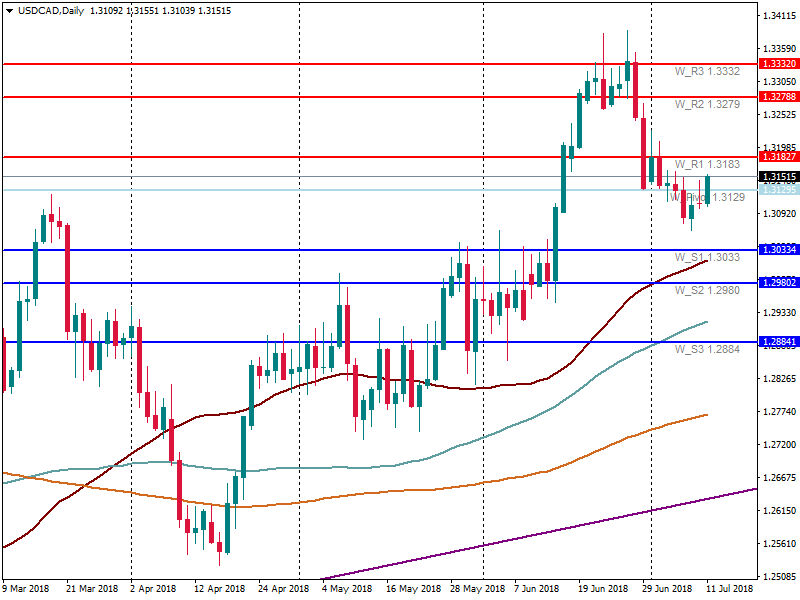Select the red 1.31827 axis price tag
The width and height of the screenshot is (800, 600).
pos(778,157)
